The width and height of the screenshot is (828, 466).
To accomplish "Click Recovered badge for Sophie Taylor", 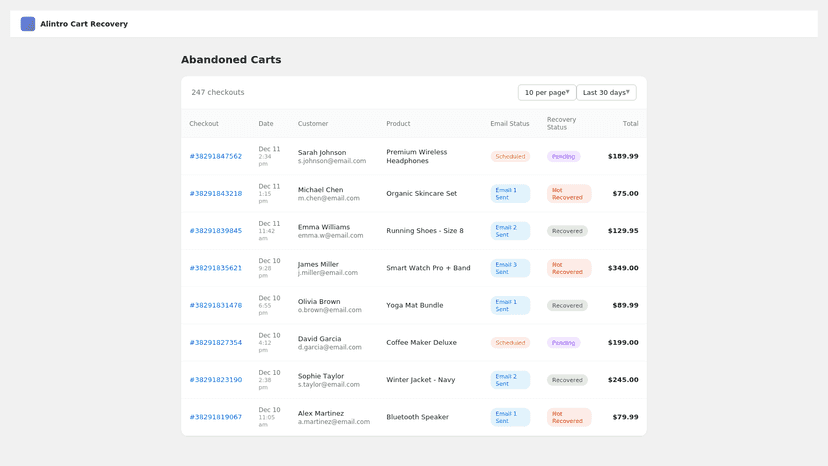I will tap(567, 380).
